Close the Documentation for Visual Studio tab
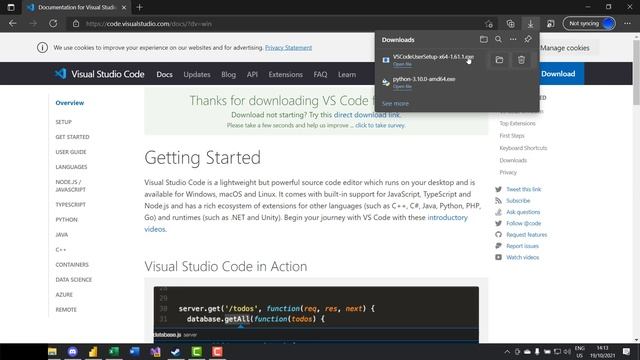The height and width of the screenshot is (360, 640). click(x=124, y=7)
